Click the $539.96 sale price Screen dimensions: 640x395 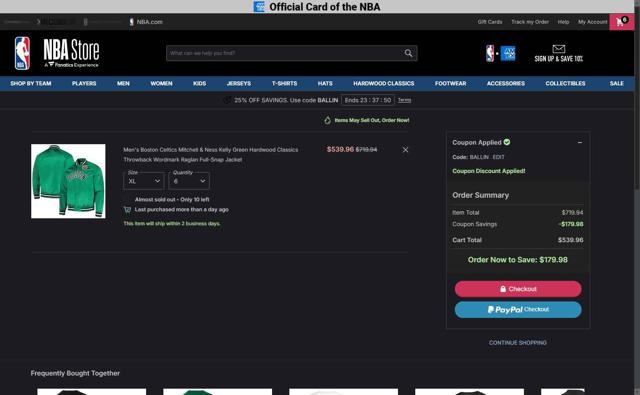[340, 149]
